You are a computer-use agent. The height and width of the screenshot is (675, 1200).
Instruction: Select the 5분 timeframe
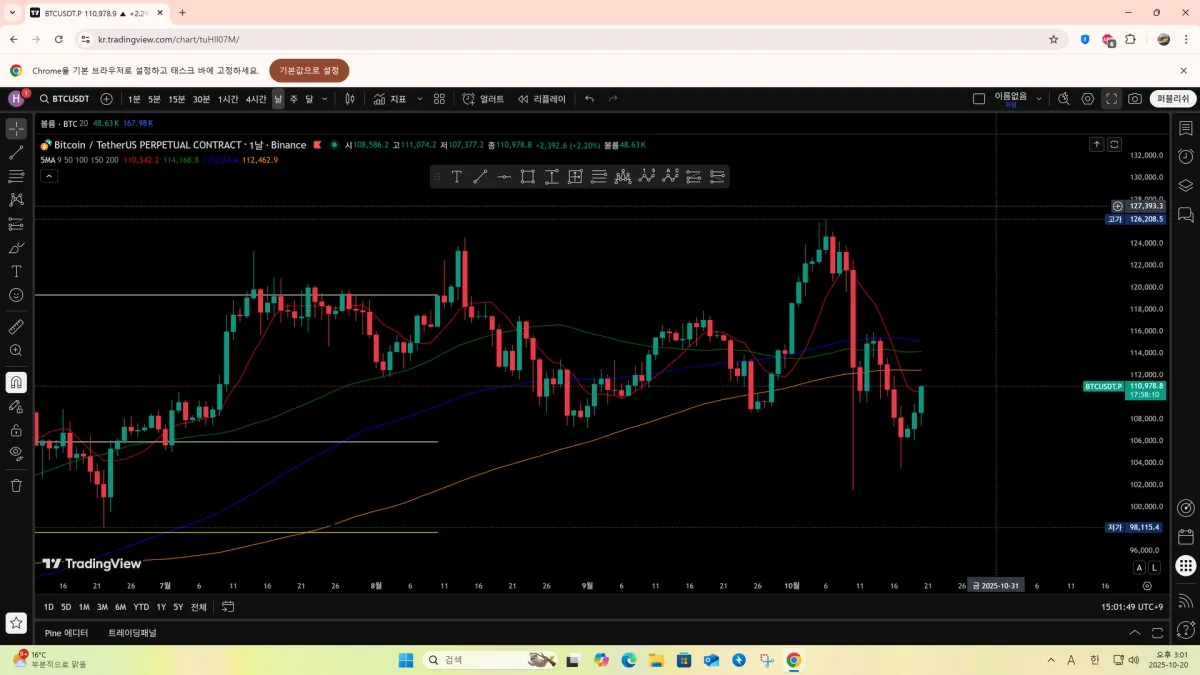pyautogui.click(x=154, y=99)
